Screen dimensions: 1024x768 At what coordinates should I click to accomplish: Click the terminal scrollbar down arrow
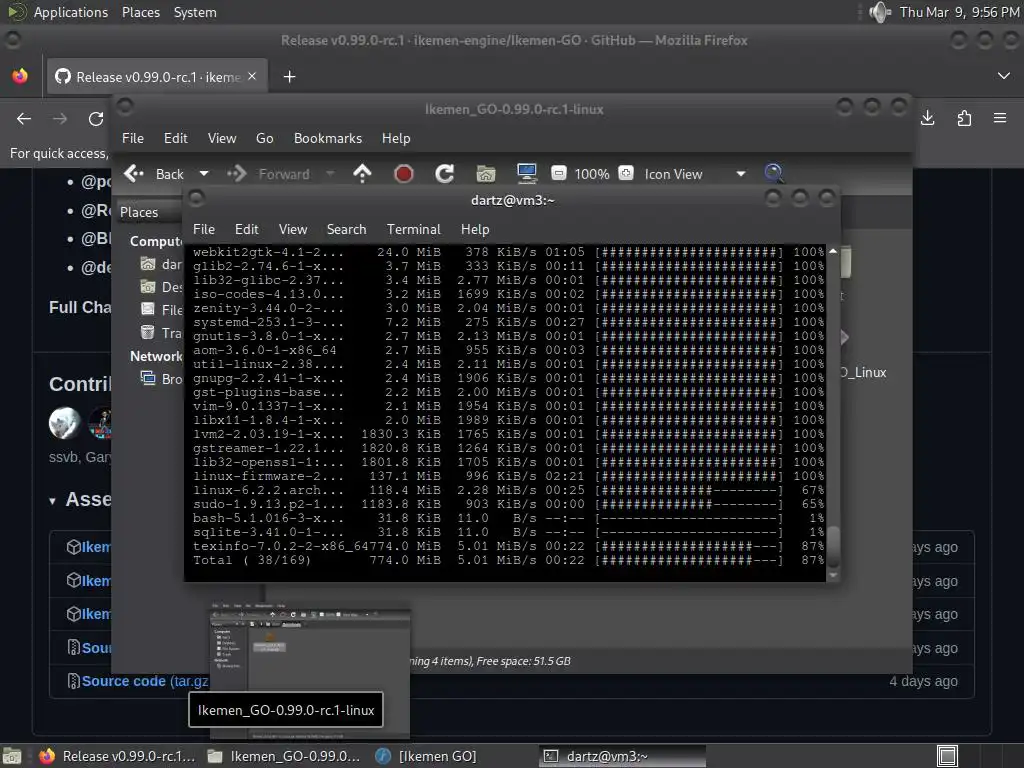click(833, 575)
